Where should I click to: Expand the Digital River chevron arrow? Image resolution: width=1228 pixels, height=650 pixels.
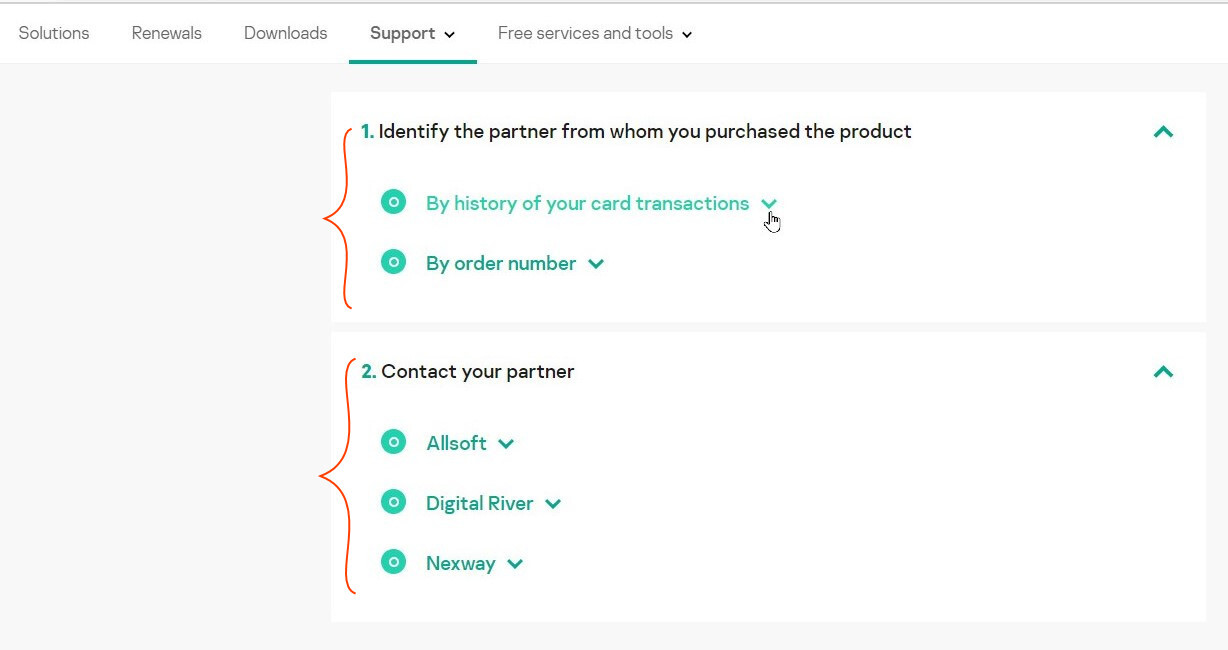pos(553,504)
